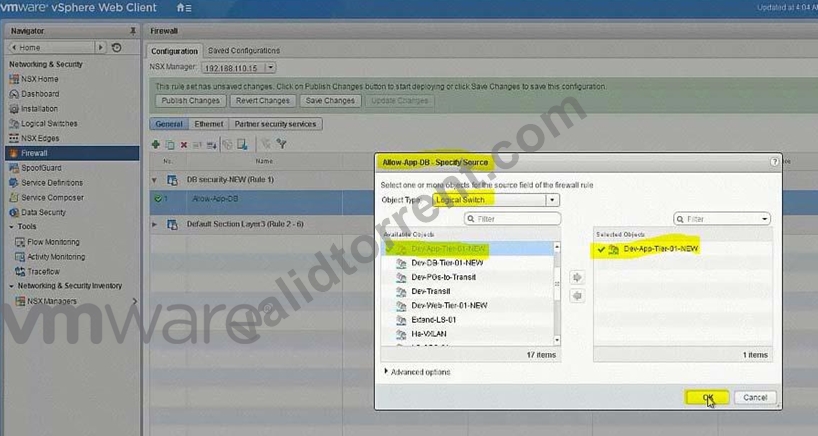This screenshot has height=436, width=818.
Task: Select Dev-Transit in available objects
Action: (430, 291)
